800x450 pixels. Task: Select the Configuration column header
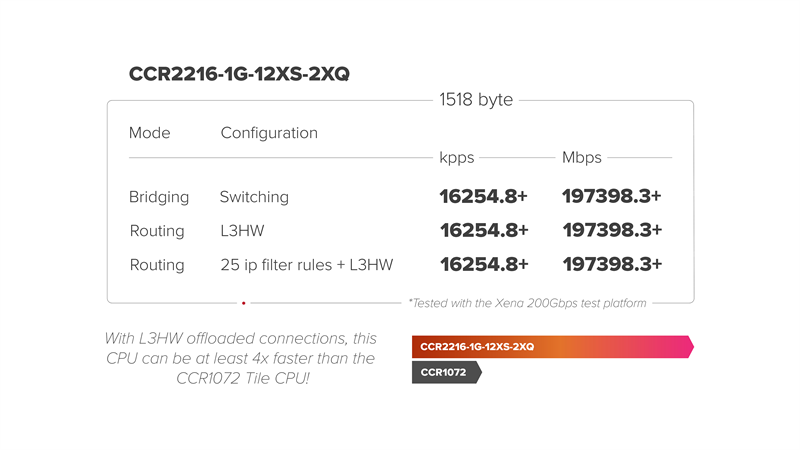click(269, 133)
